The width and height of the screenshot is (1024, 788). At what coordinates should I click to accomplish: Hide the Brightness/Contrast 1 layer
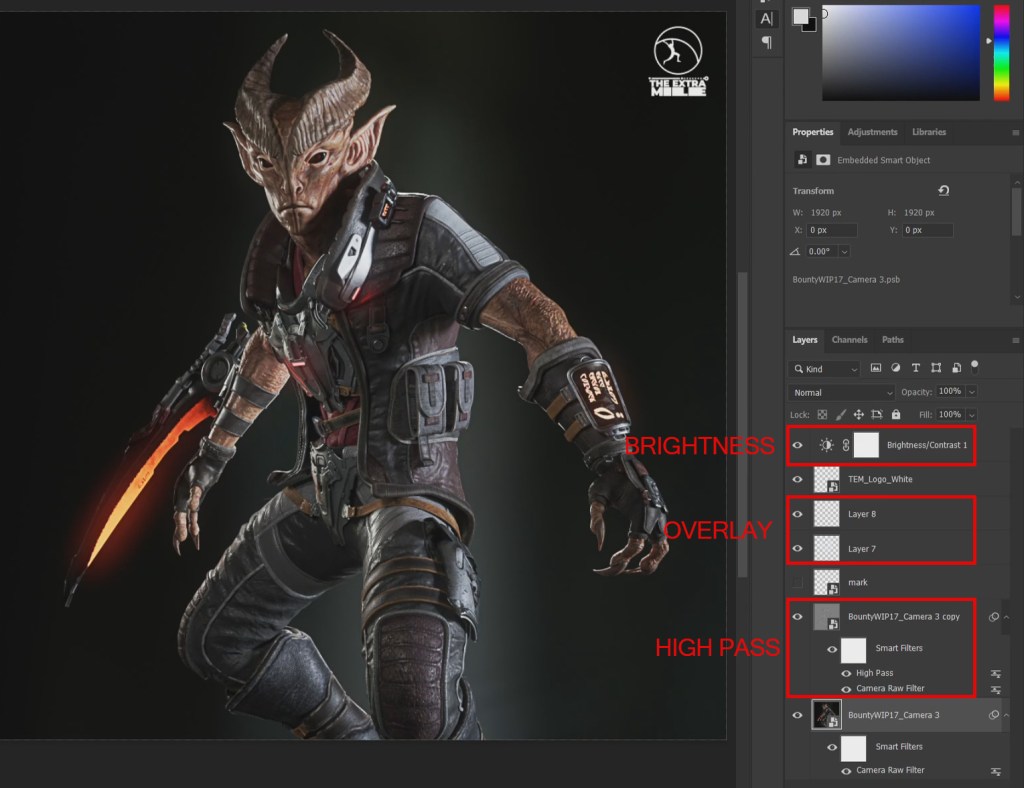[x=797, y=445]
